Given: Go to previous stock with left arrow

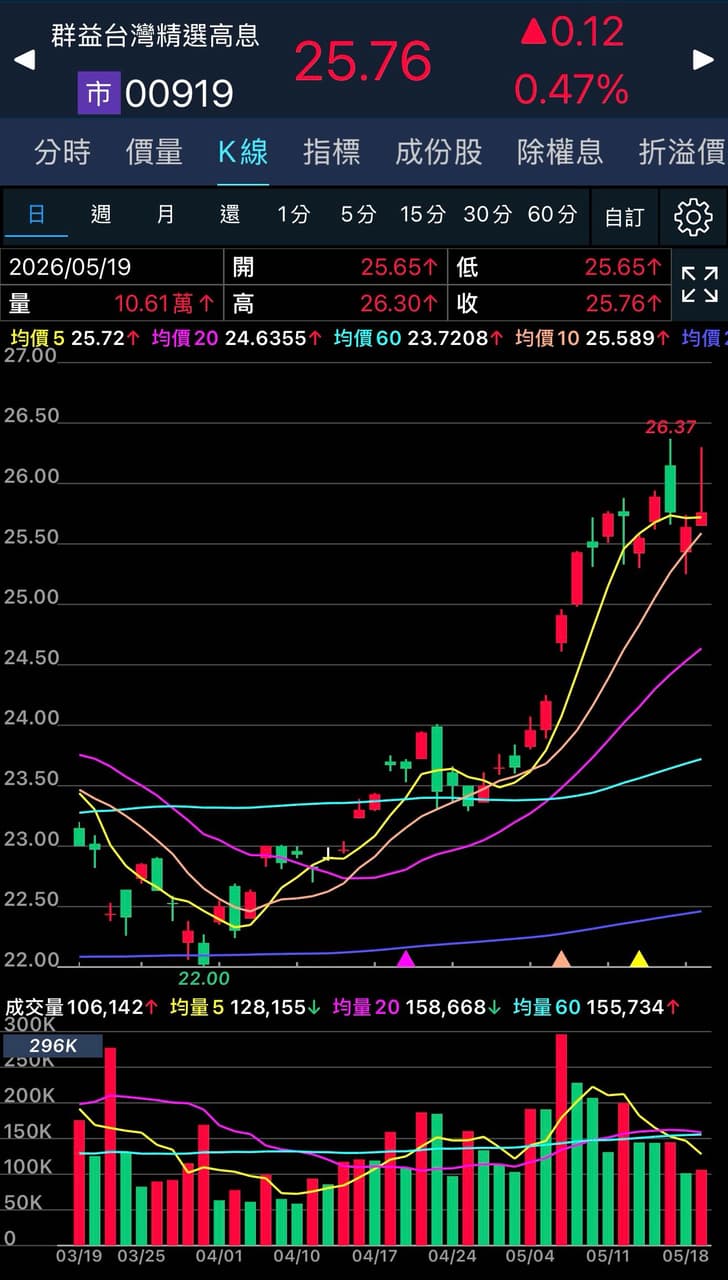Looking at the screenshot, I should 24,60.
